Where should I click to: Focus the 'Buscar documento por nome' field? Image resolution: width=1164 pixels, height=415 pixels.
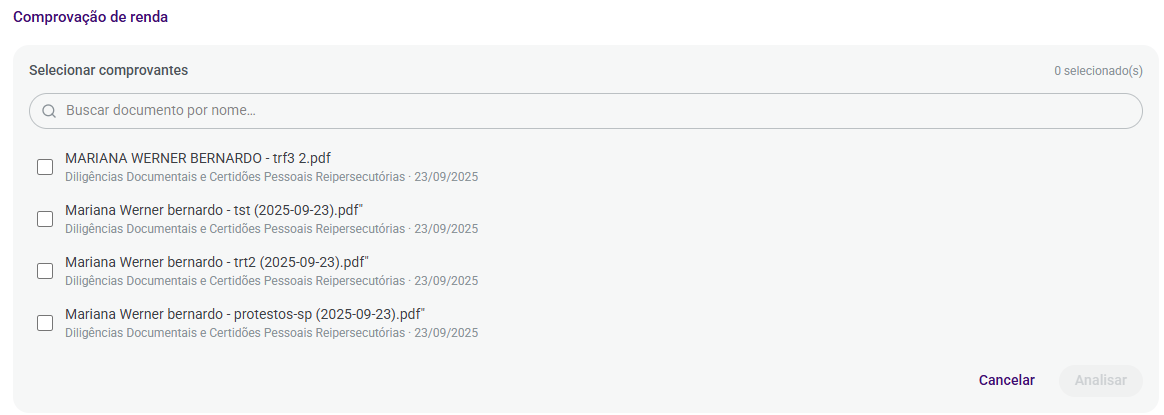585,111
